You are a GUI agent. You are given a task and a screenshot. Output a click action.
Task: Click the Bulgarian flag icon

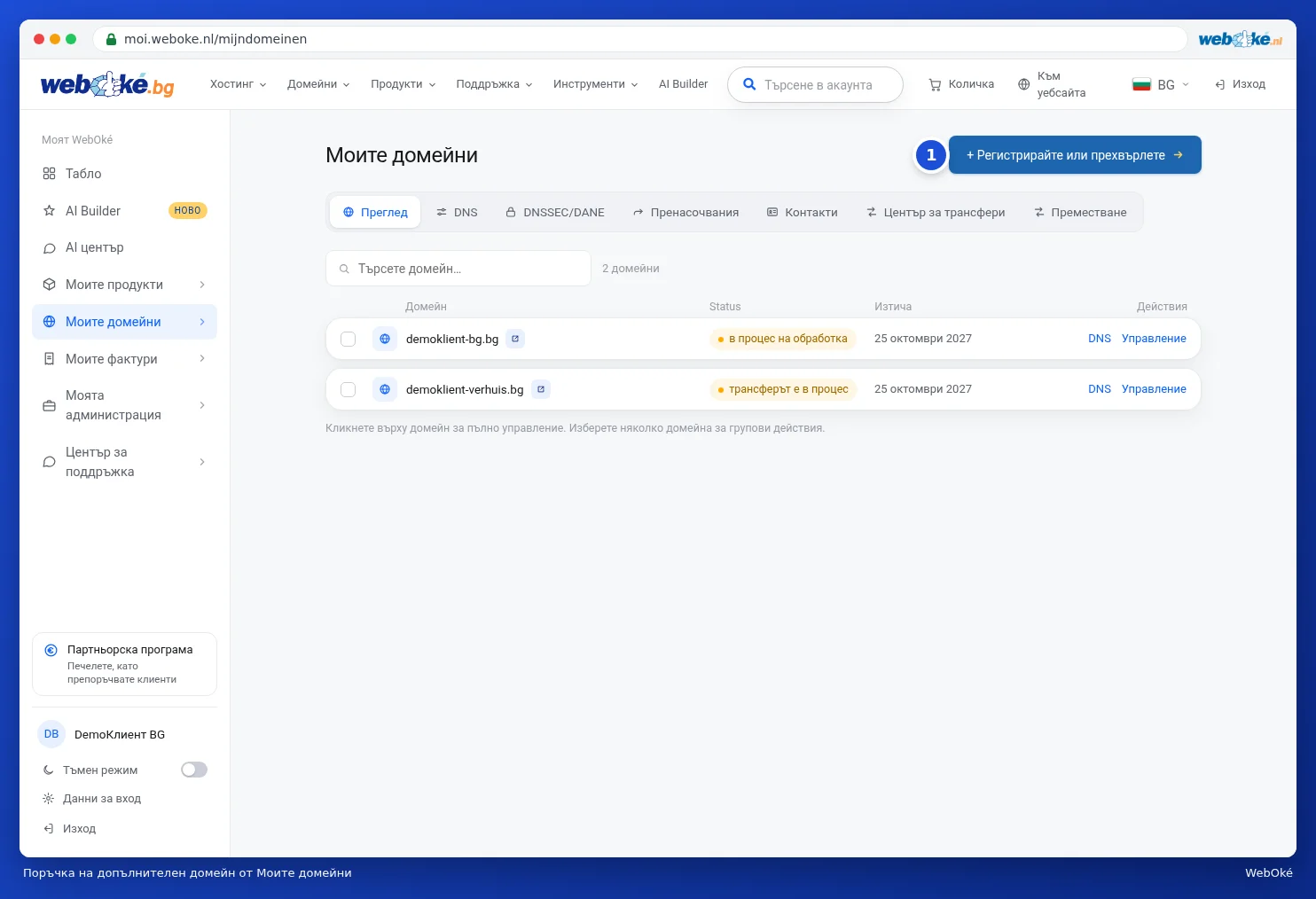coord(1141,84)
